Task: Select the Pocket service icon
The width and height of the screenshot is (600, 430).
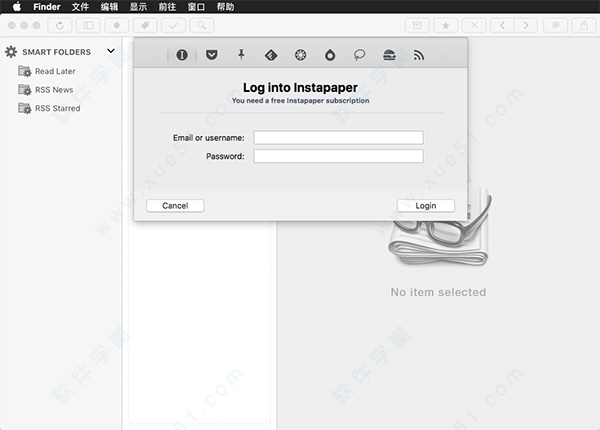Action: click(x=212, y=55)
